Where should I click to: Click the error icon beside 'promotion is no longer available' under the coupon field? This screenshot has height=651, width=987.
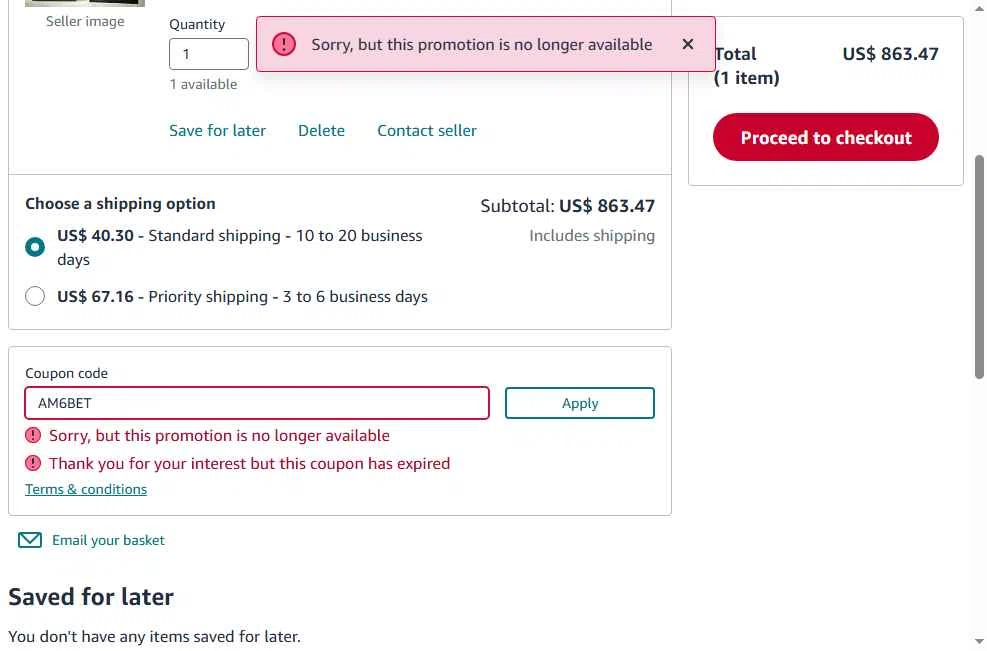click(34, 435)
